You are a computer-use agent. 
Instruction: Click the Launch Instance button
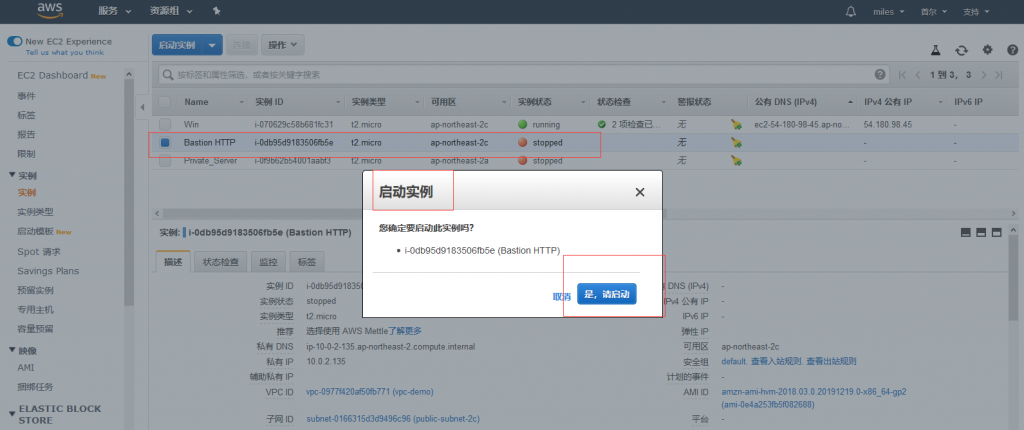[177, 45]
